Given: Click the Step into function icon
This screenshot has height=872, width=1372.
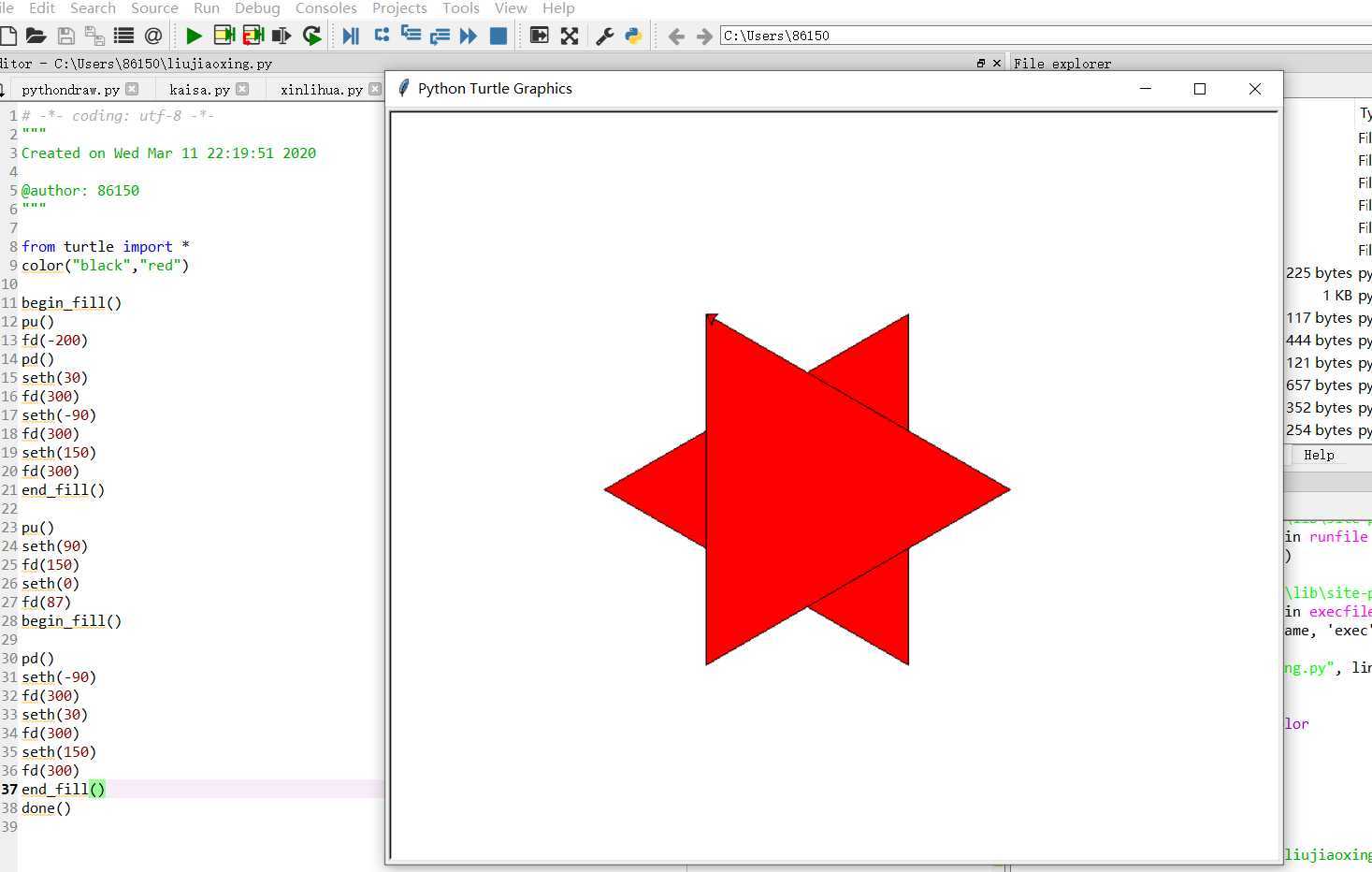Looking at the screenshot, I should click(411, 36).
